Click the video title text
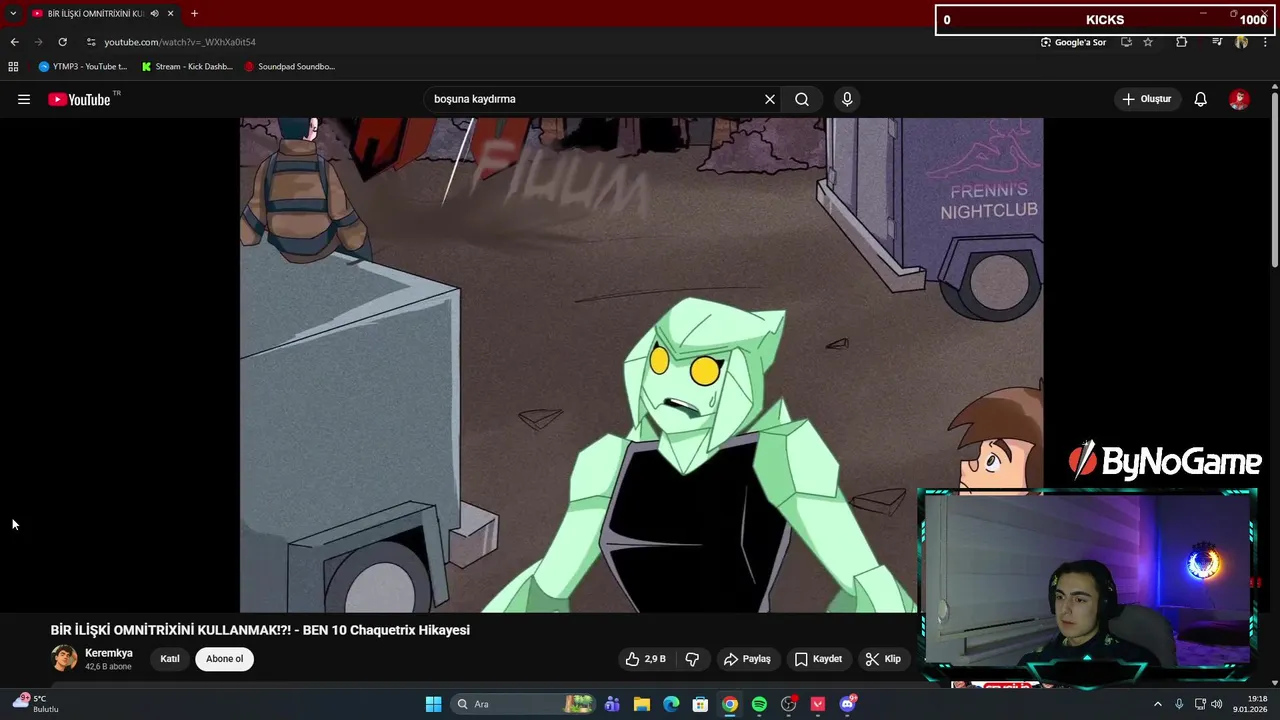 coord(260,630)
